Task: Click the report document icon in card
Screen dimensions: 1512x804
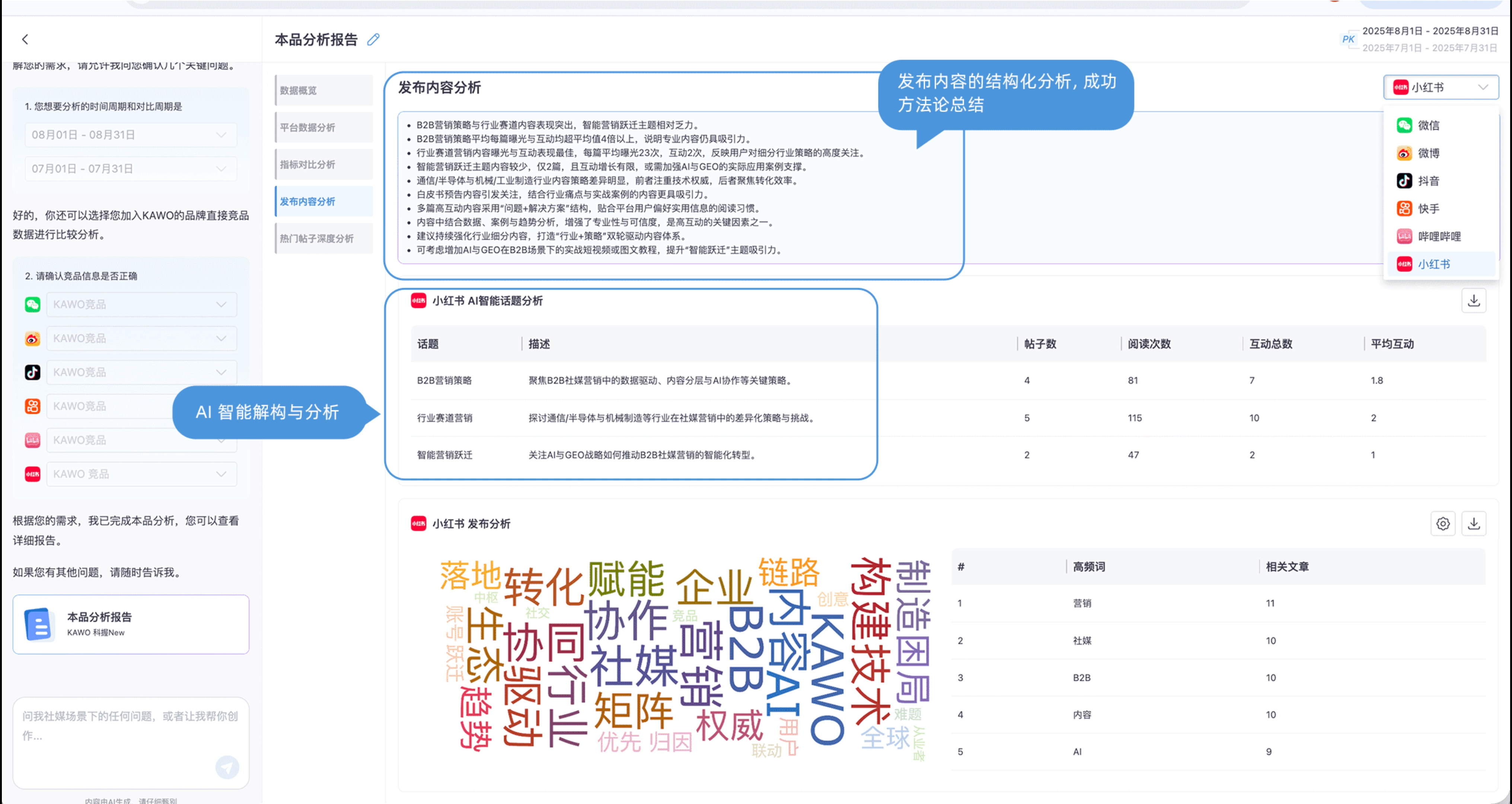Action: pyautogui.click(x=38, y=624)
